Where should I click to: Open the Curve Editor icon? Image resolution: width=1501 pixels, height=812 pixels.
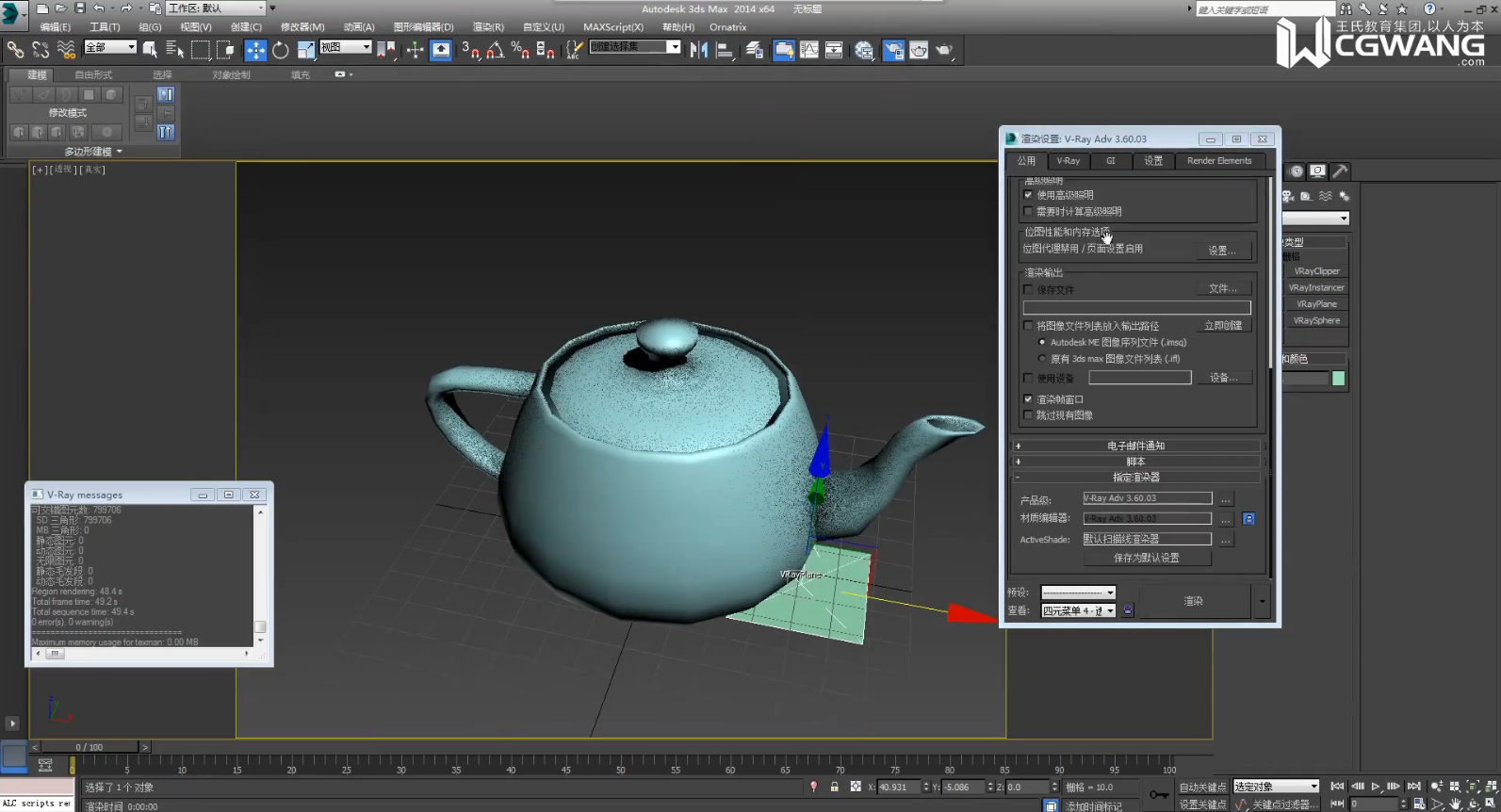[x=809, y=50]
